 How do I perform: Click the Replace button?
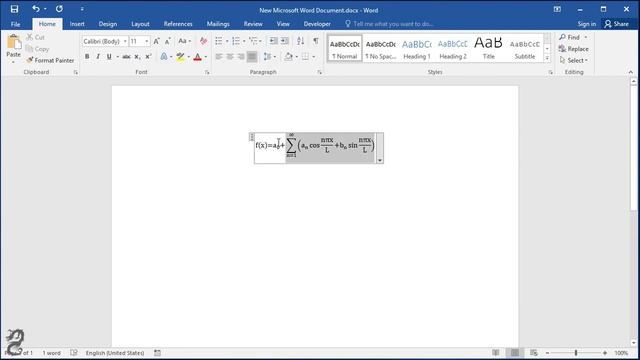(x=574, y=49)
